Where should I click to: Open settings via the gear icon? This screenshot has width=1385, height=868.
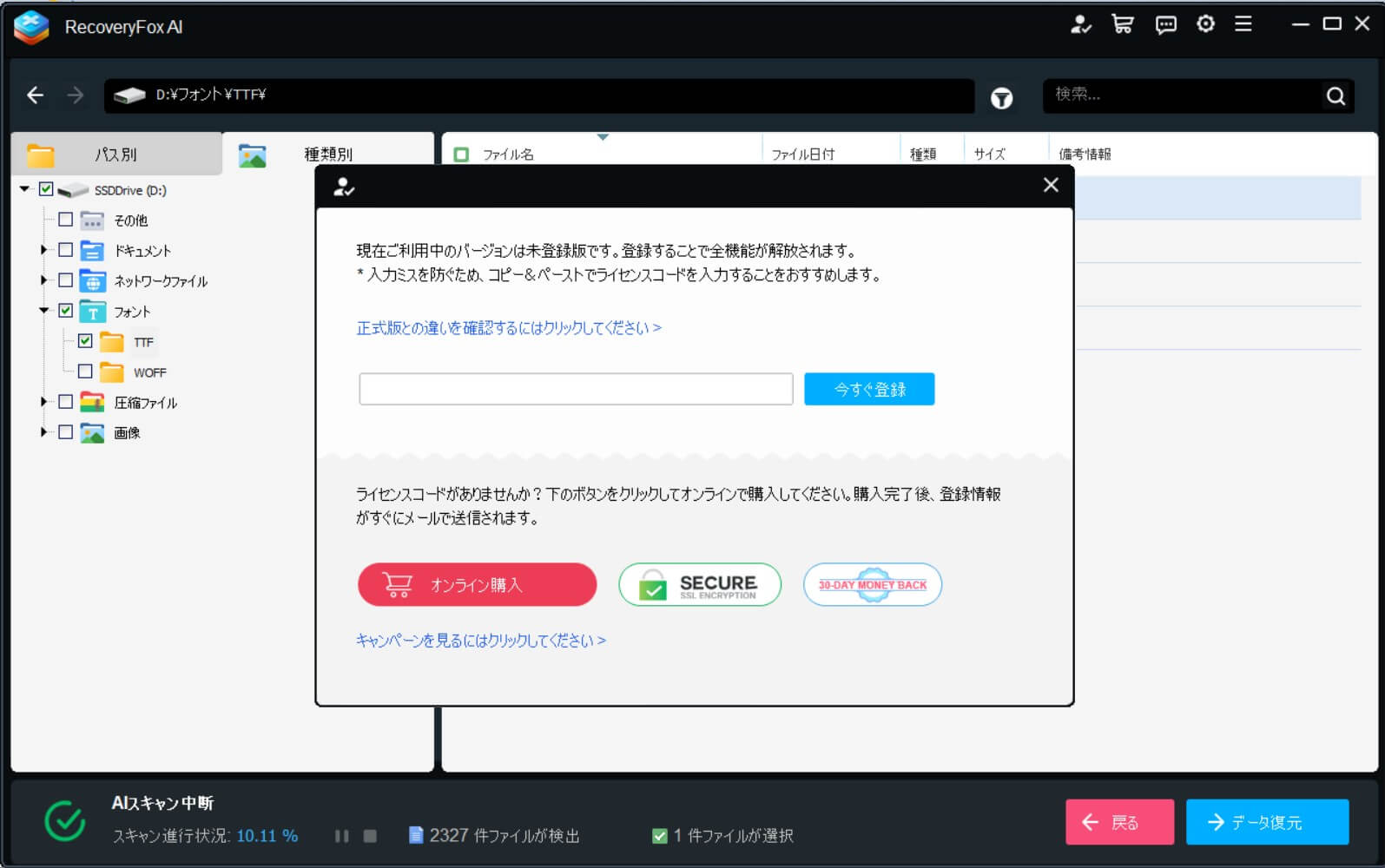tap(1205, 24)
